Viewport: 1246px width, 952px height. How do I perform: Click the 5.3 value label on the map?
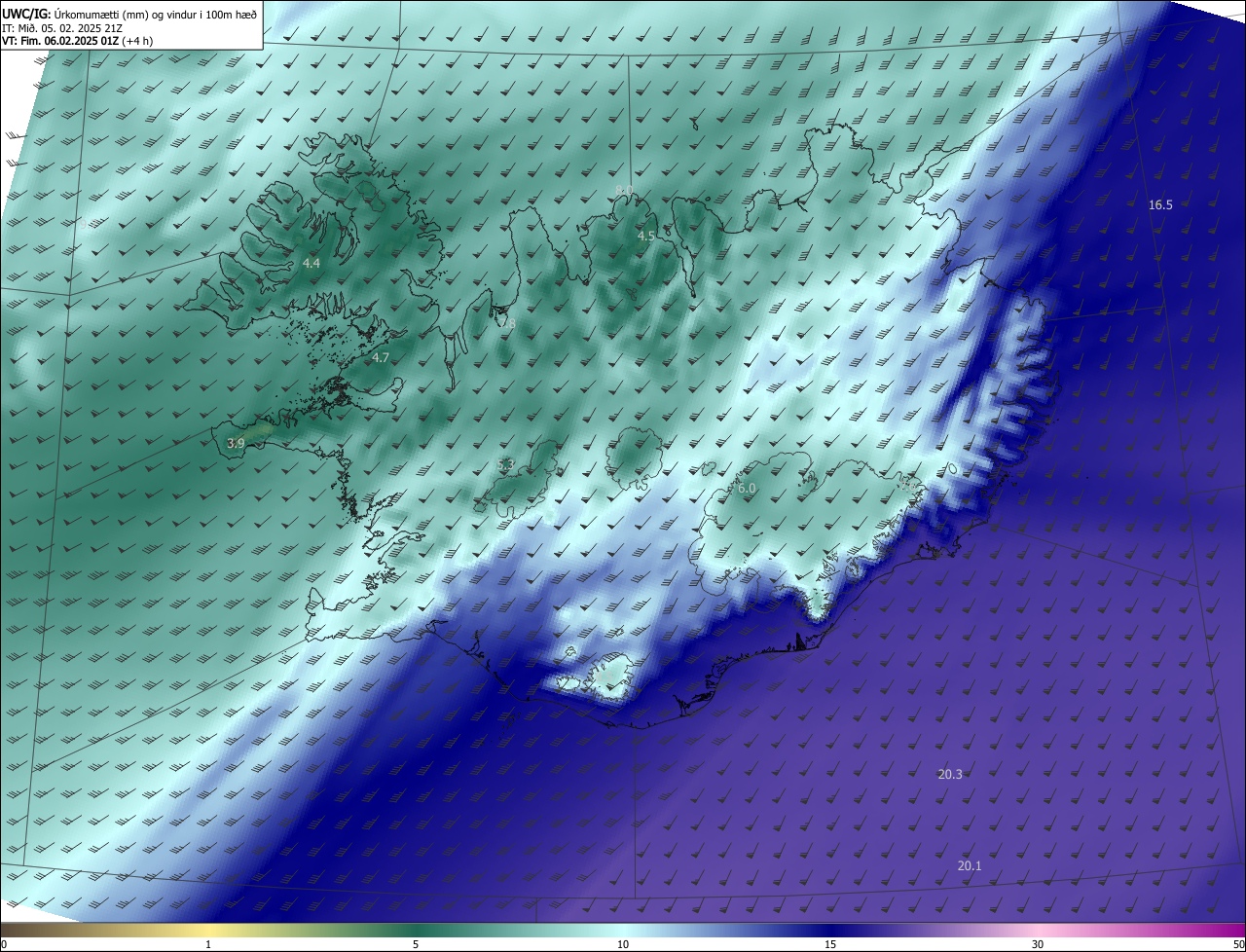[x=505, y=465]
